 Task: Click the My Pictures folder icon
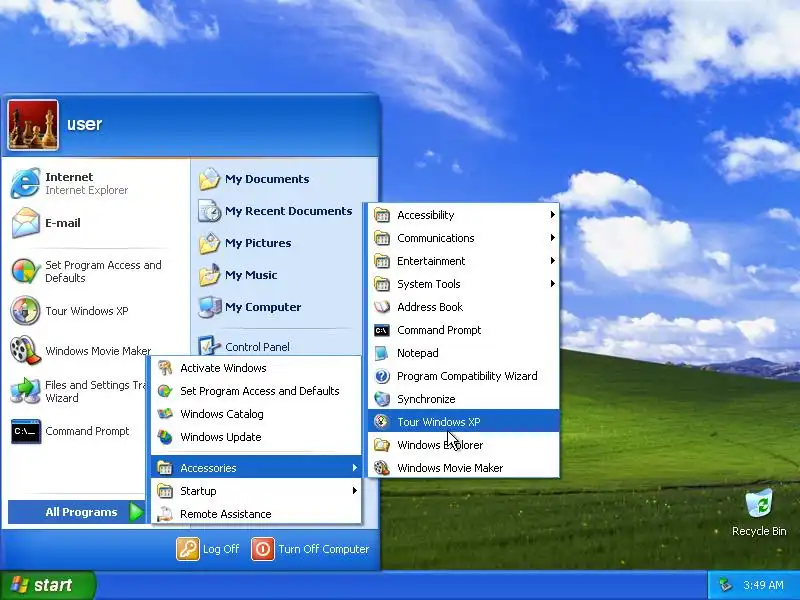(x=209, y=243)
